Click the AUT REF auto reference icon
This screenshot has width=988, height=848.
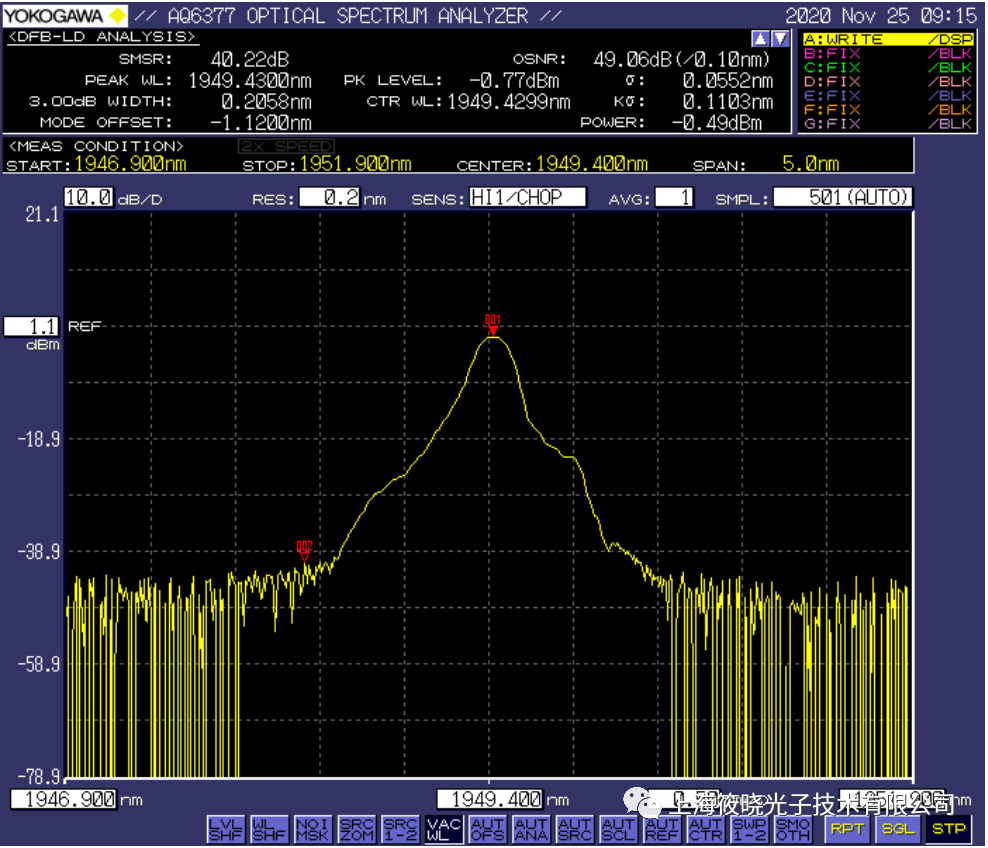(662, 829)
